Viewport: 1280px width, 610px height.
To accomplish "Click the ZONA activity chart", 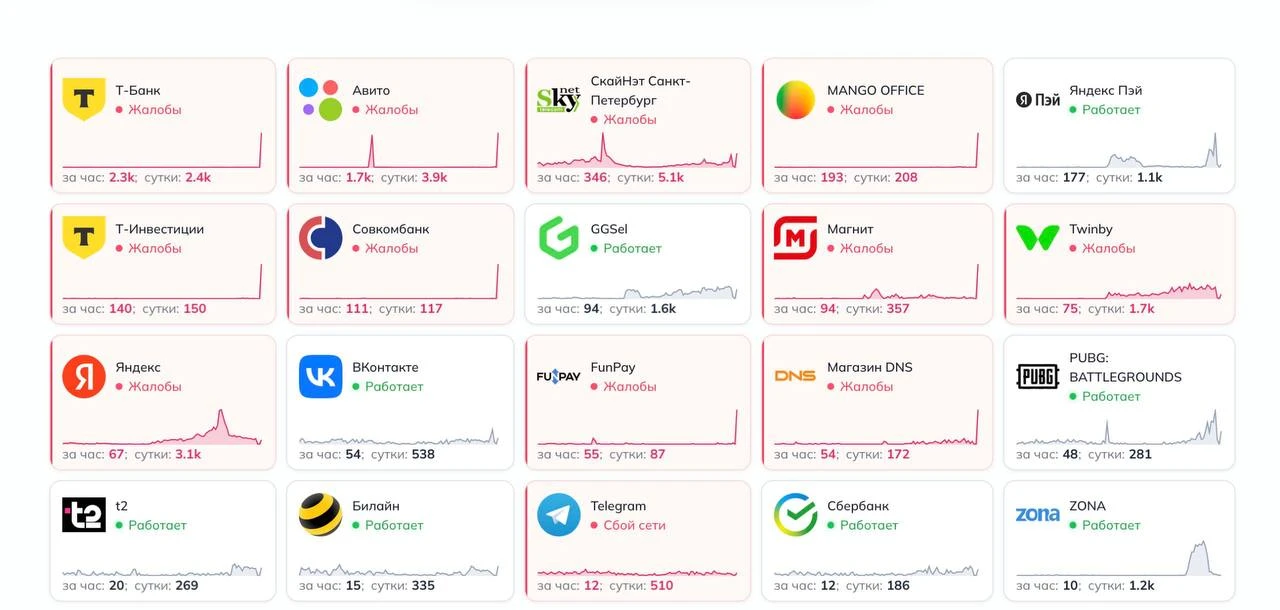I will click(x=1119, y=558).
